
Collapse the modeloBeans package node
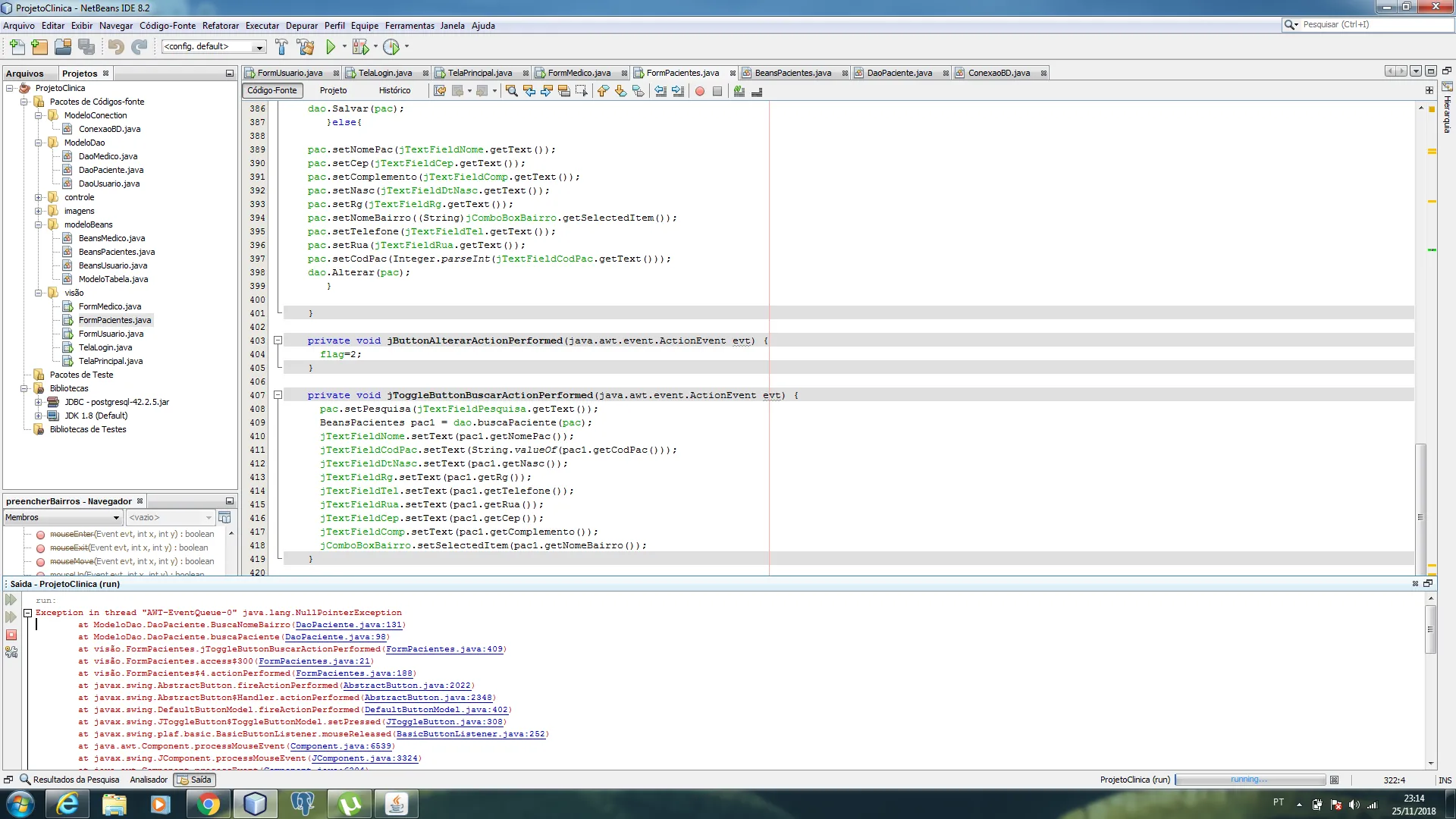[38, 224]
